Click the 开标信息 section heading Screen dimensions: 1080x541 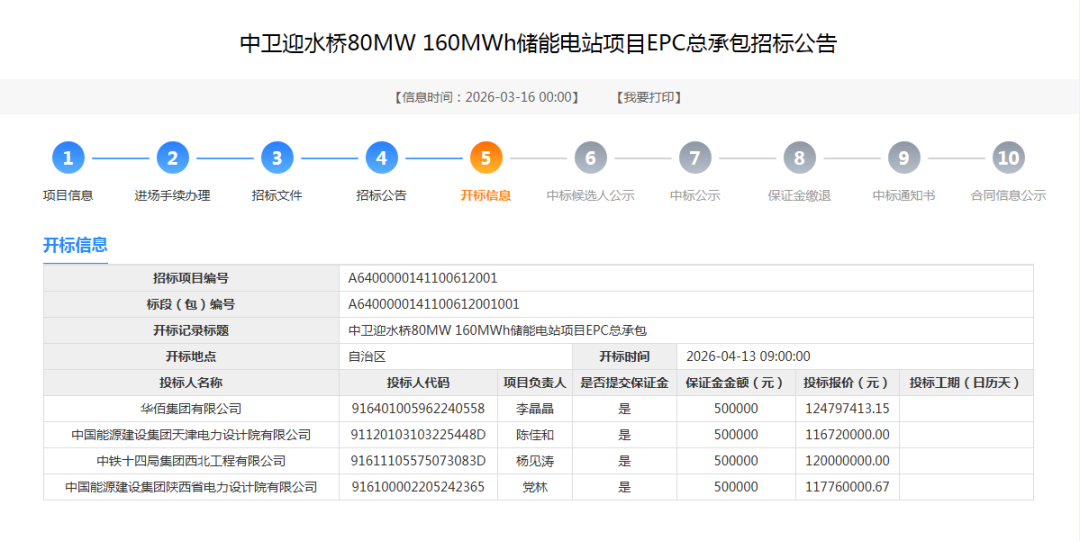(75, 245)
